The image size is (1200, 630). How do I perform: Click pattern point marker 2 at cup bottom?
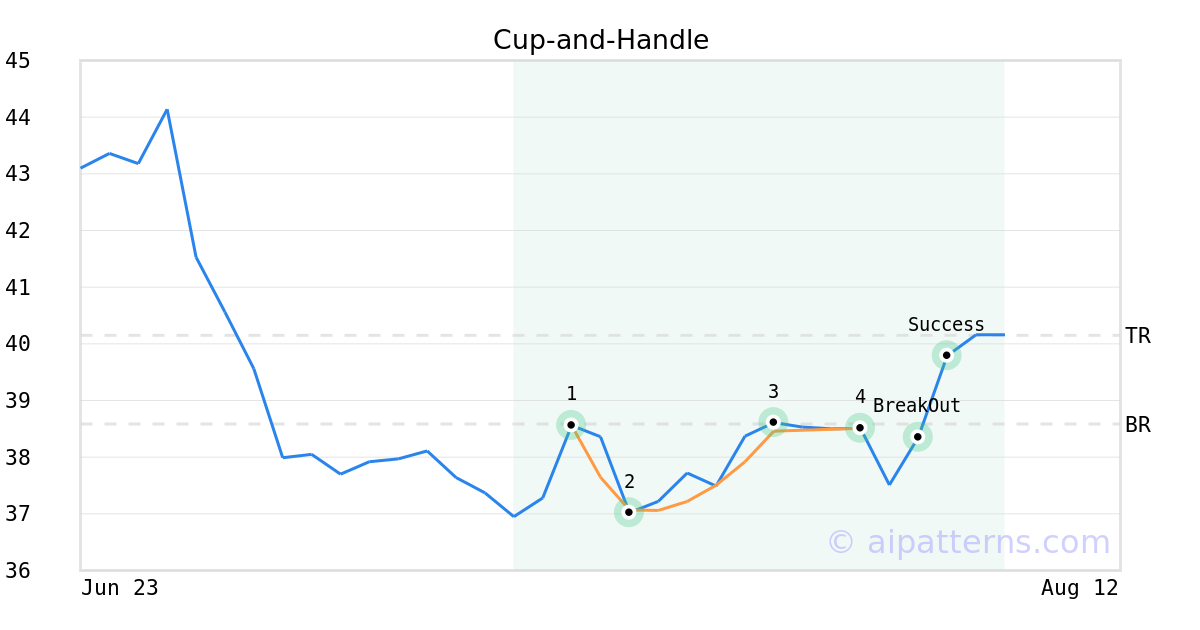click(629, 512)
